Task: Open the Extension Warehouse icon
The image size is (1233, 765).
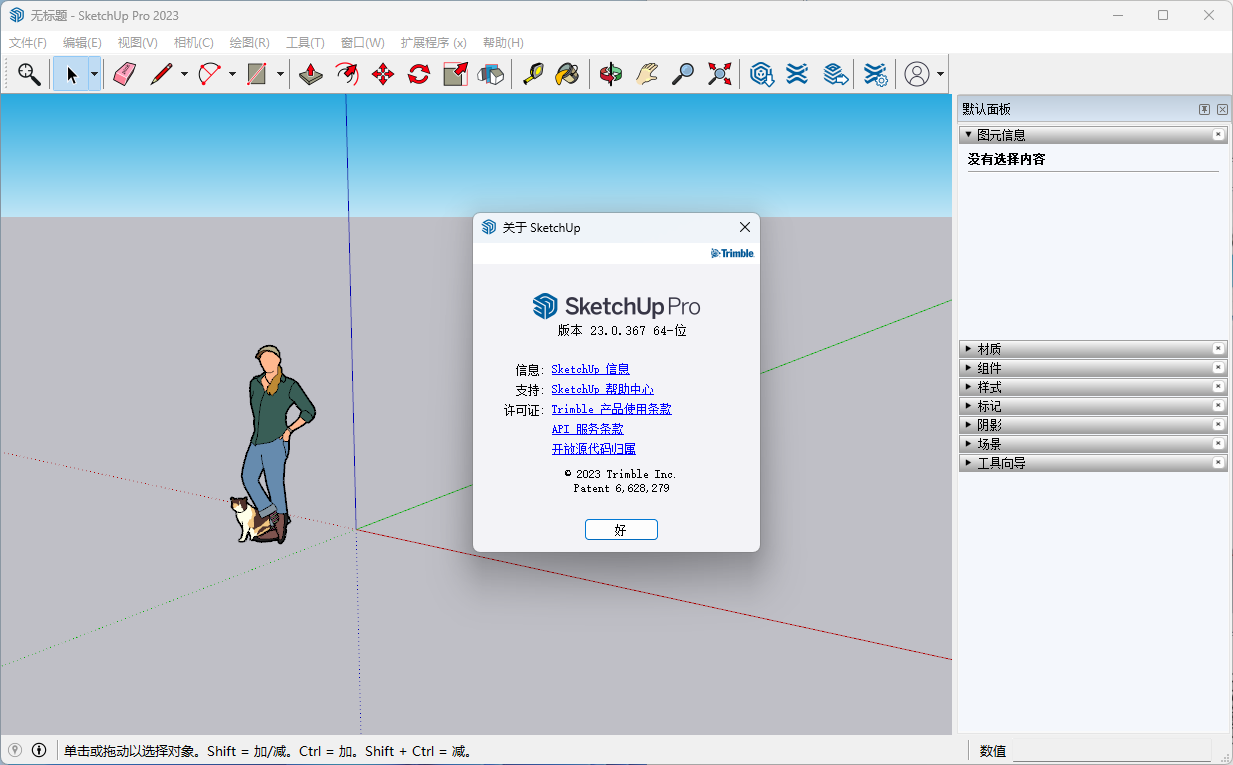Action: pyautogui.click(x=797, y=74)
